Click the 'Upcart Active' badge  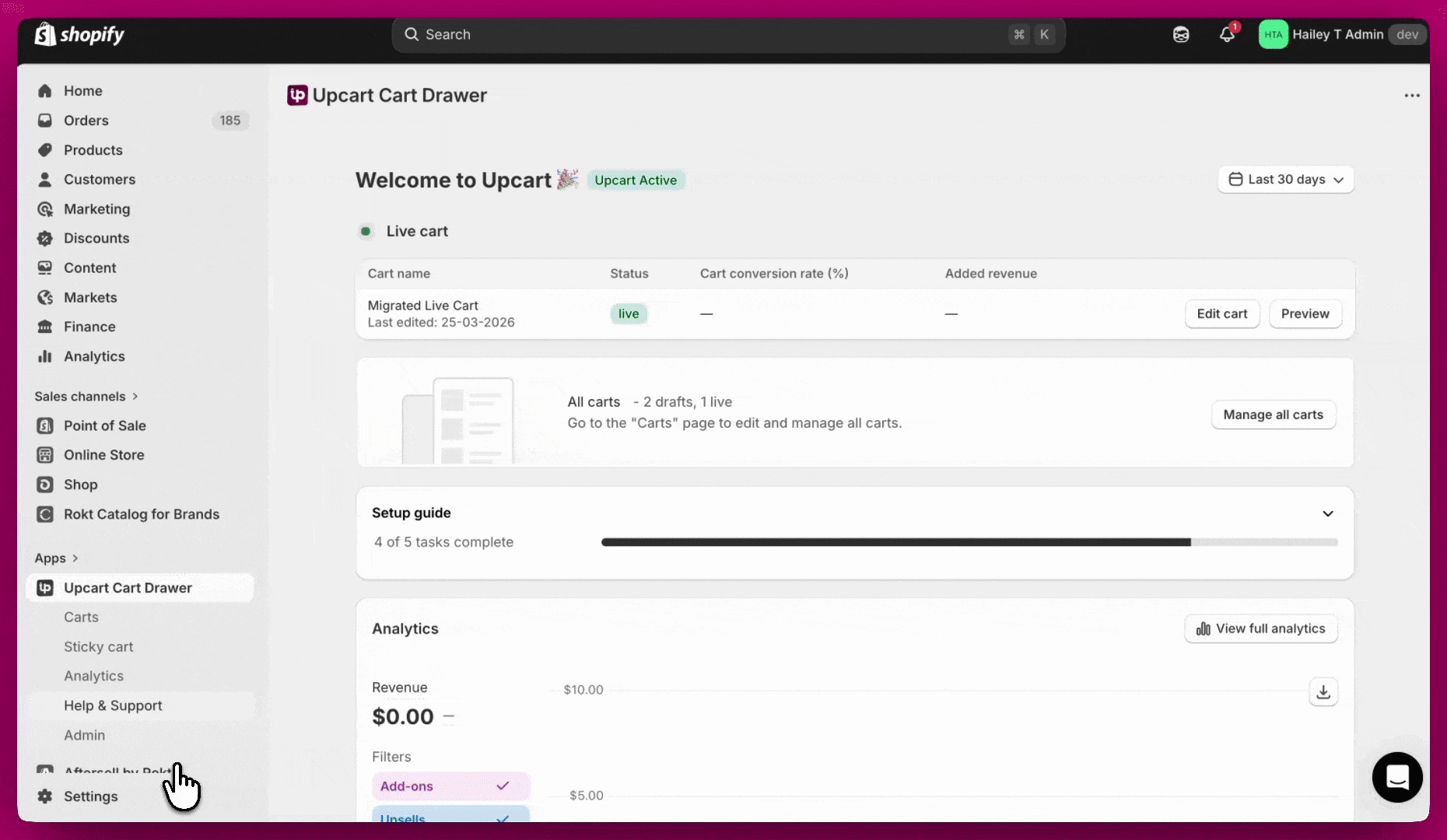(x=636, y=180)
